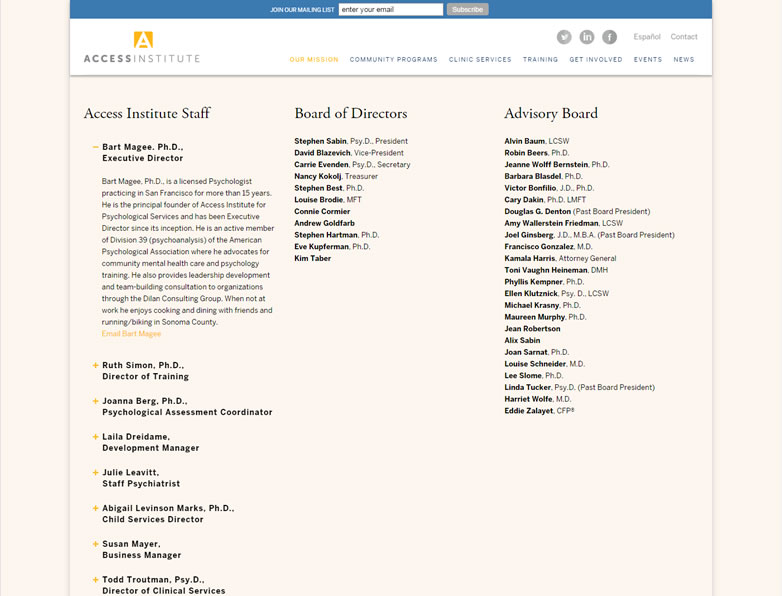
Task: Open the Community Programs menu
Action: click(393, 60)
